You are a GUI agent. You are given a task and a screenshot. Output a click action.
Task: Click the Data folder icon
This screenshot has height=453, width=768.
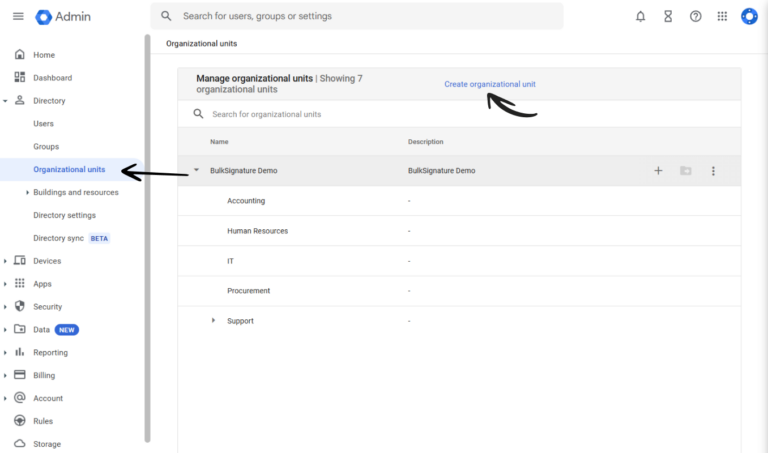pos(20,329)
